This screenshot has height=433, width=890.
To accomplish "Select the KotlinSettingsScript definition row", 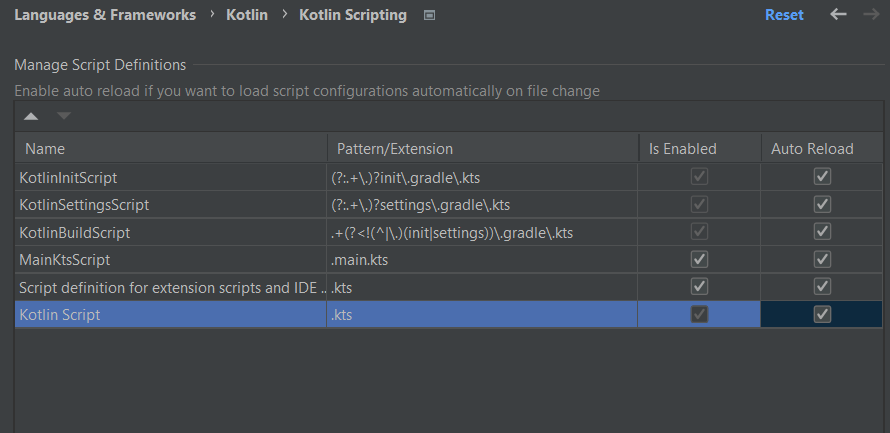I will (x=84, y=205).
